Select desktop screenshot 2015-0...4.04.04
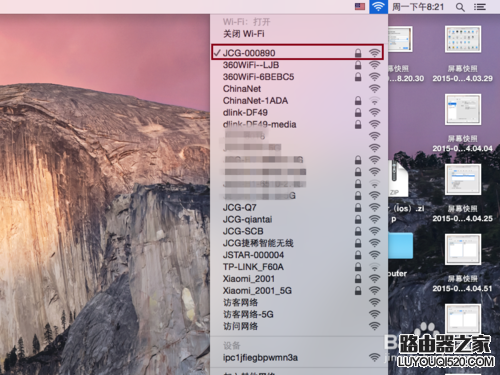The image size is (500, 375). [x=463, y=109]
